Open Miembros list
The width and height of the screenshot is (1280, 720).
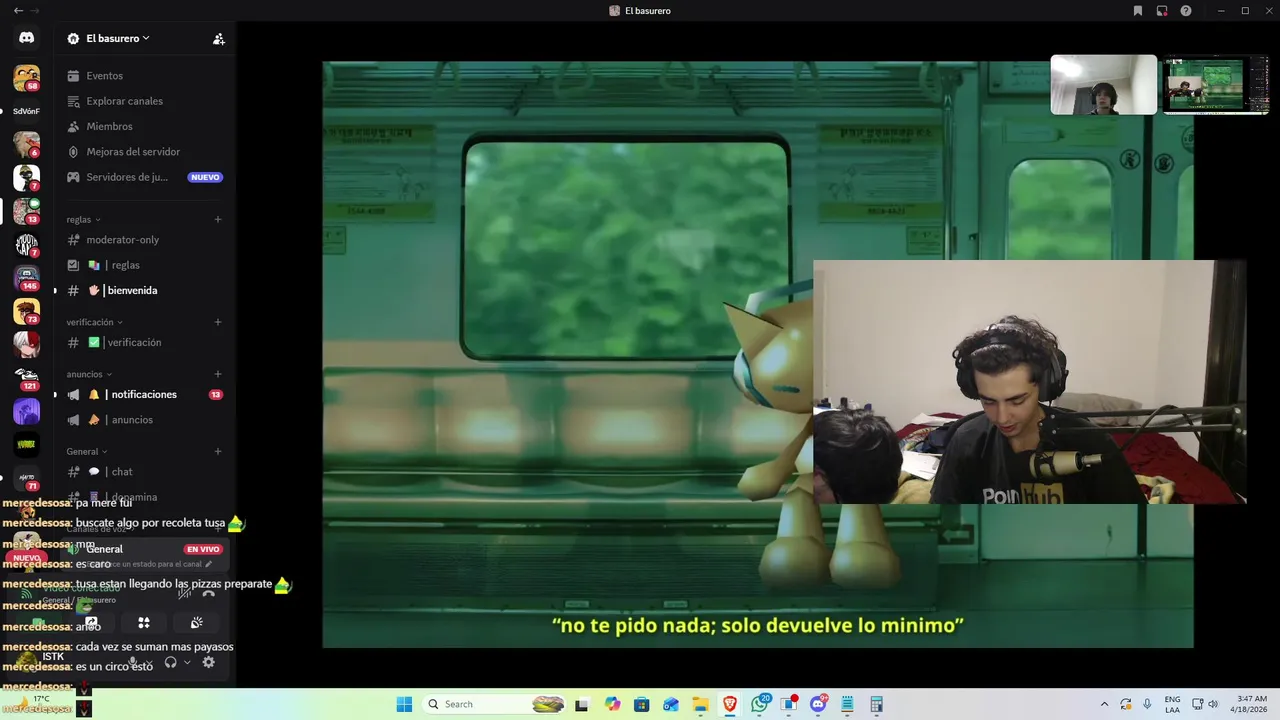[x=145, y=127]
